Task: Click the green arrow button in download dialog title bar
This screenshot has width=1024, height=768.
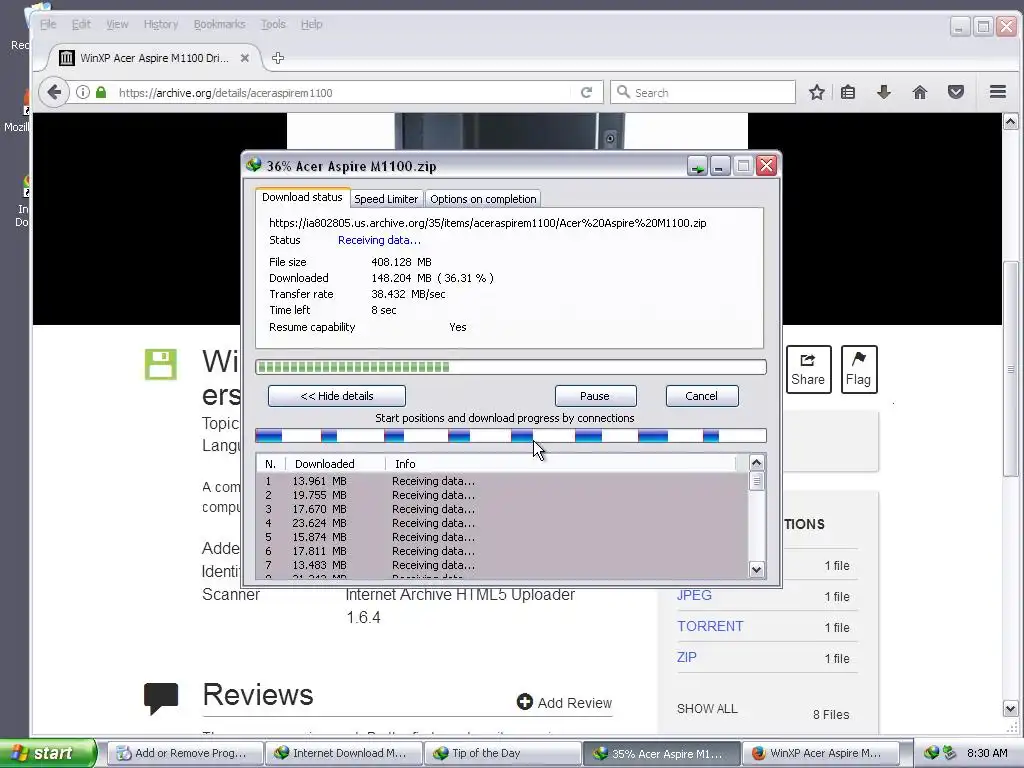Action: [697, 167]
